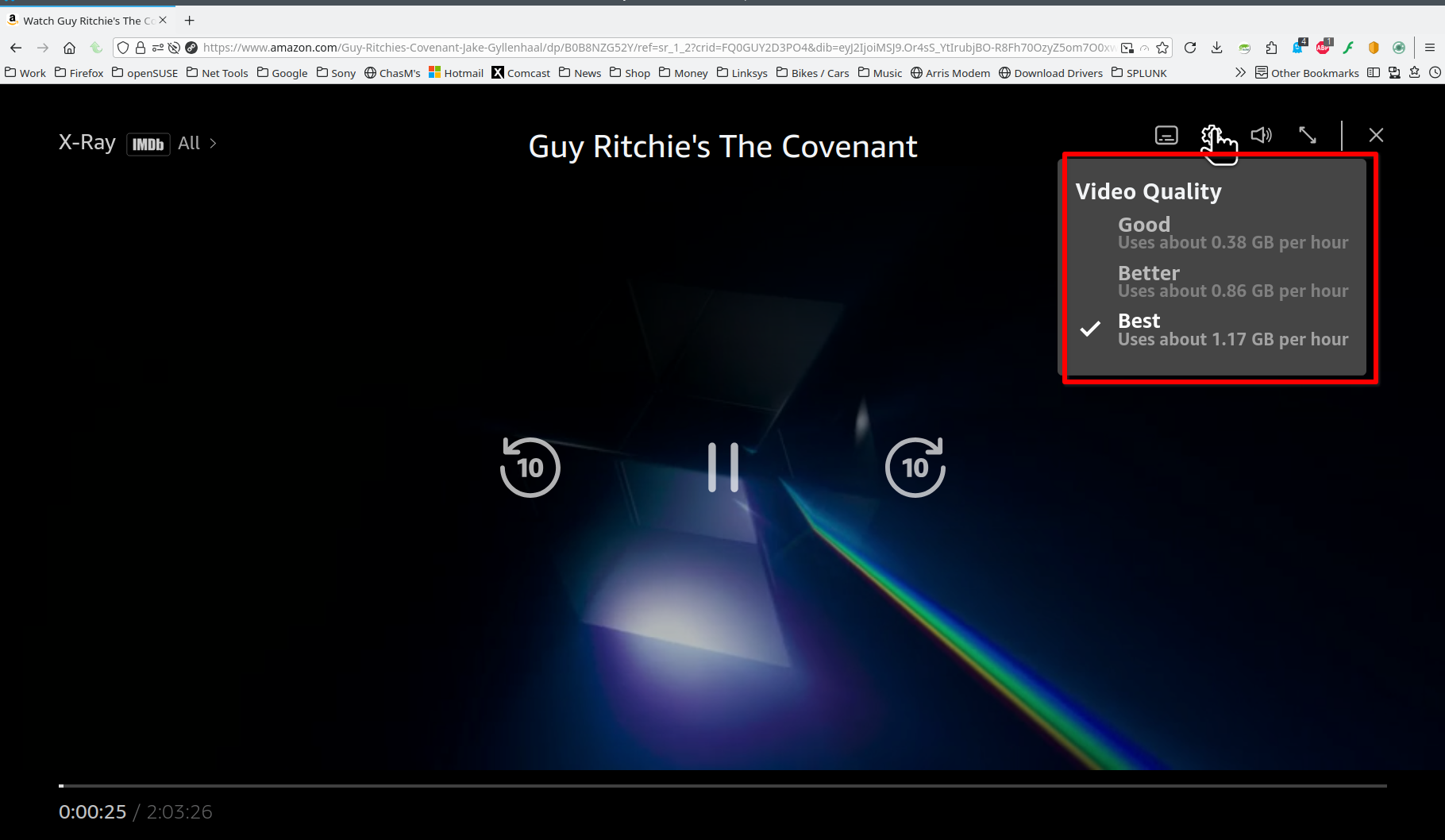Screen dimensions: 1445x840
Task: Open the Work bookmarks folder
Action: [x=25, y=73]
